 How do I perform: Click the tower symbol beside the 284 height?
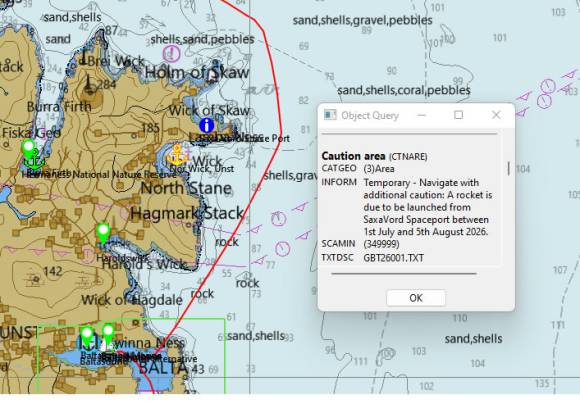pos(88,83)
